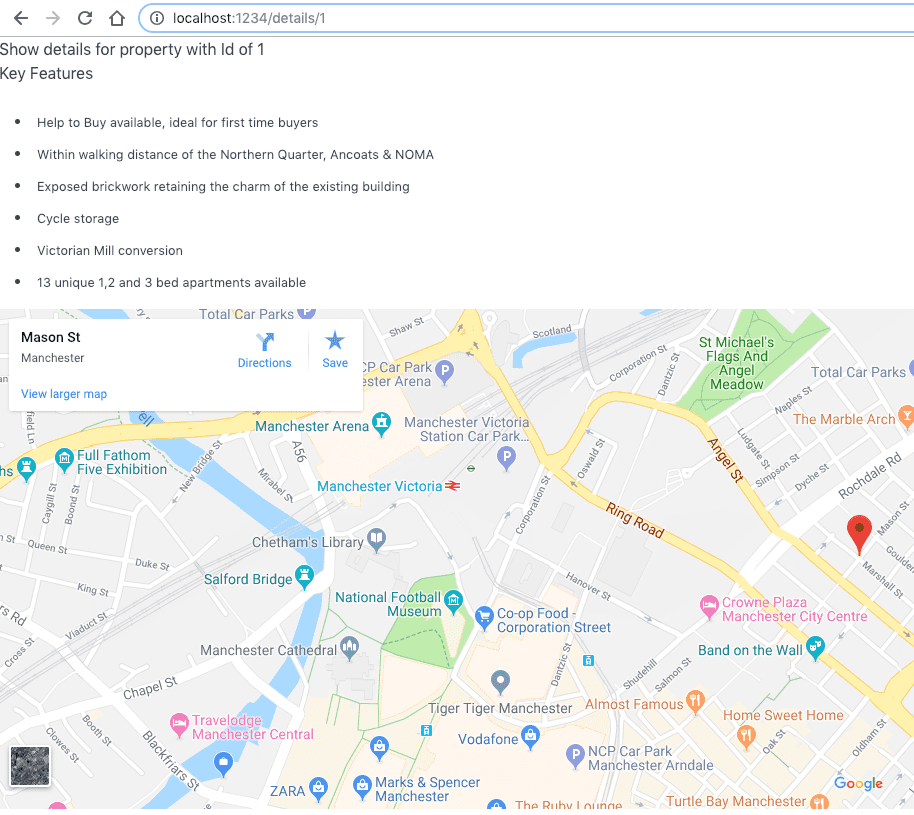
Task: Click the Salford Bridge marker icon
Action: [x=304, y=577]
